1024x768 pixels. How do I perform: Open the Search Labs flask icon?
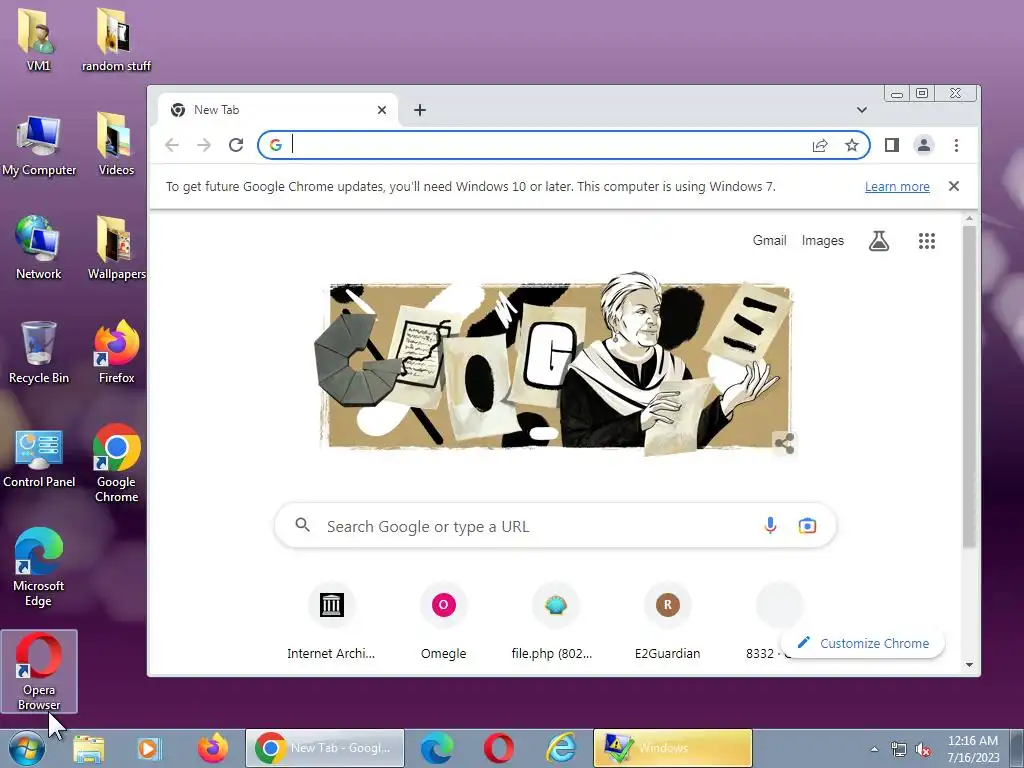(879, 241)
